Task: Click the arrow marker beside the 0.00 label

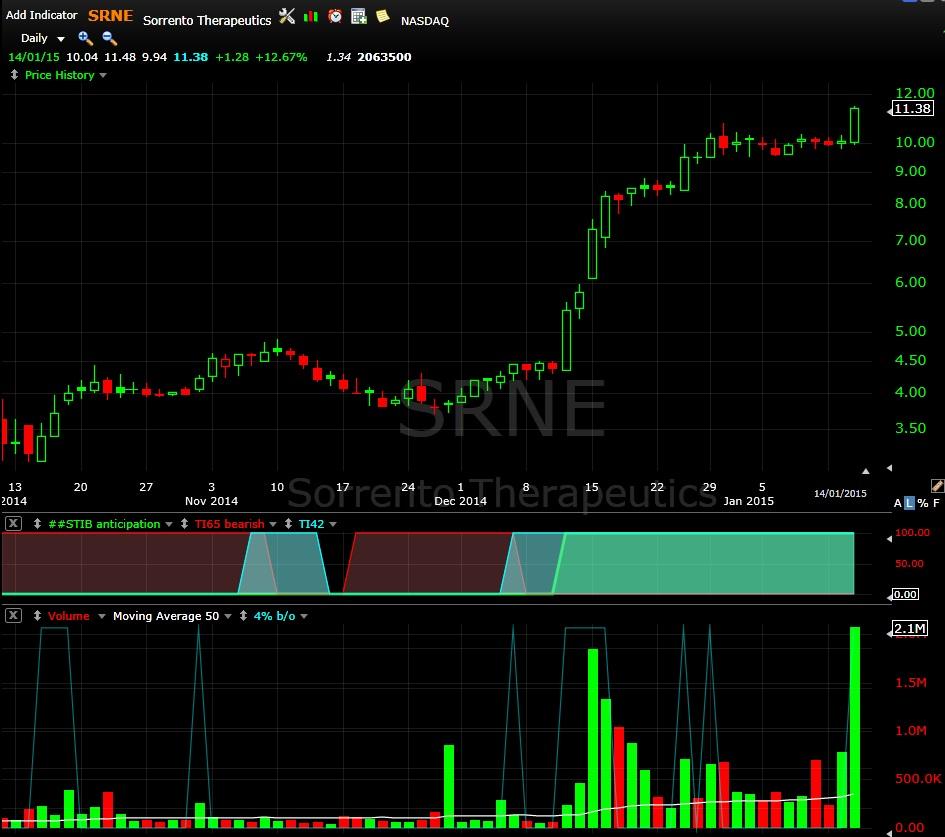Action: click(x=890, y=597)
